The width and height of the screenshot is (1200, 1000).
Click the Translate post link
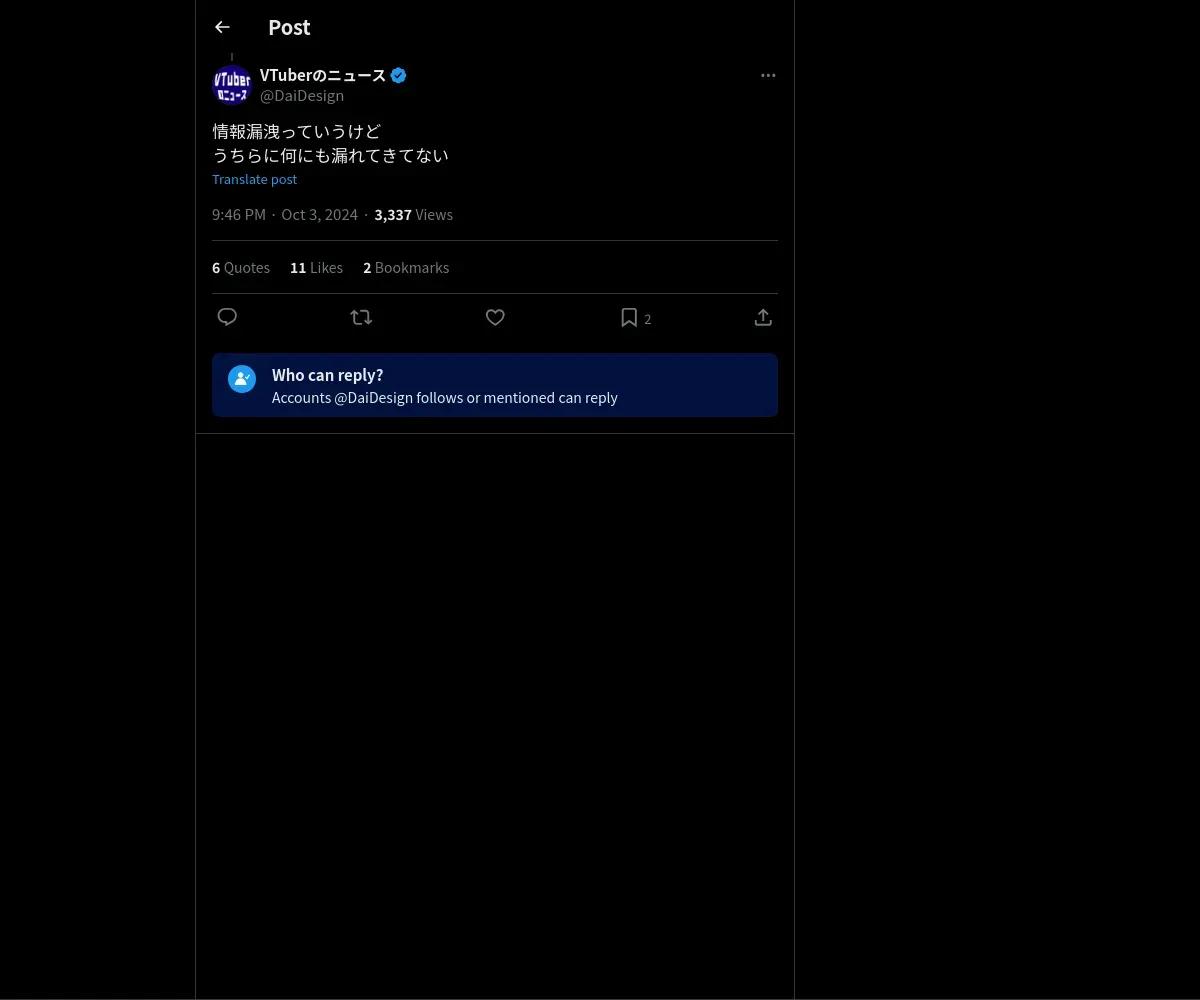click(254, 179)
